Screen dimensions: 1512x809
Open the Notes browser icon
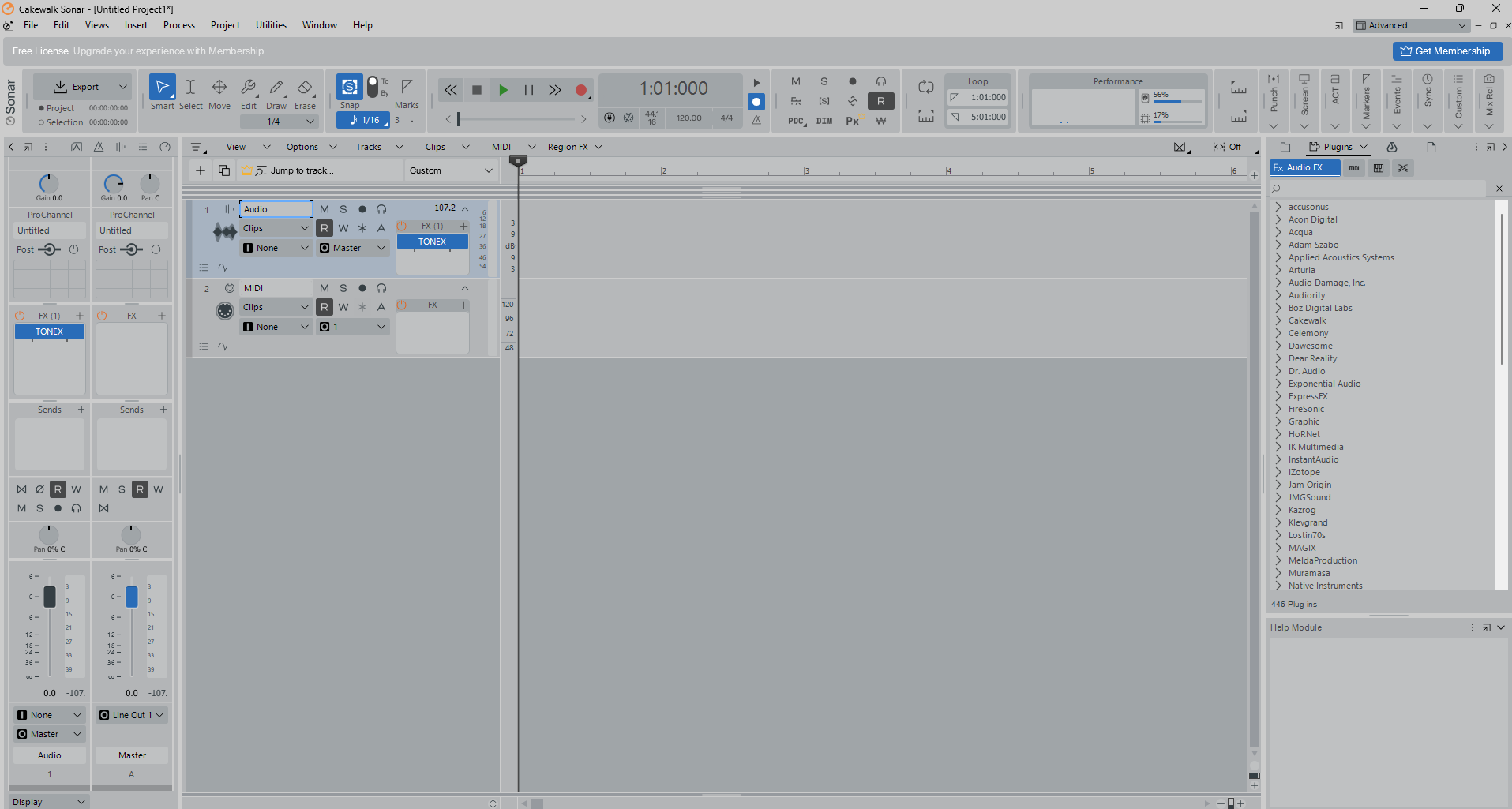tap(1431, 147)
